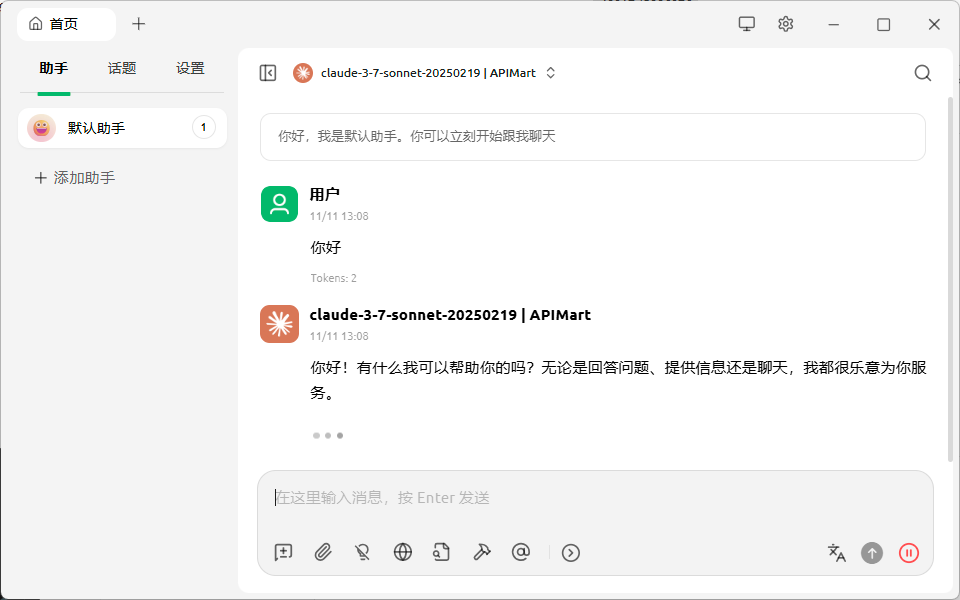Image resolution: width=960 pixels, height=600 pixels.
Task: Select the 默认助手 assistant
Action: coord(122,128)
